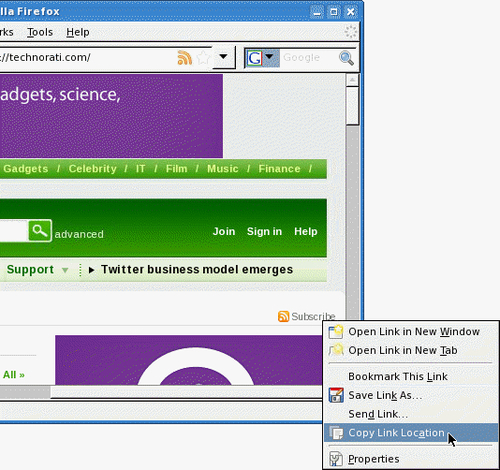Click the Help link in green header
Viewport: 500px width, 470px height.
tap(306, 231)
